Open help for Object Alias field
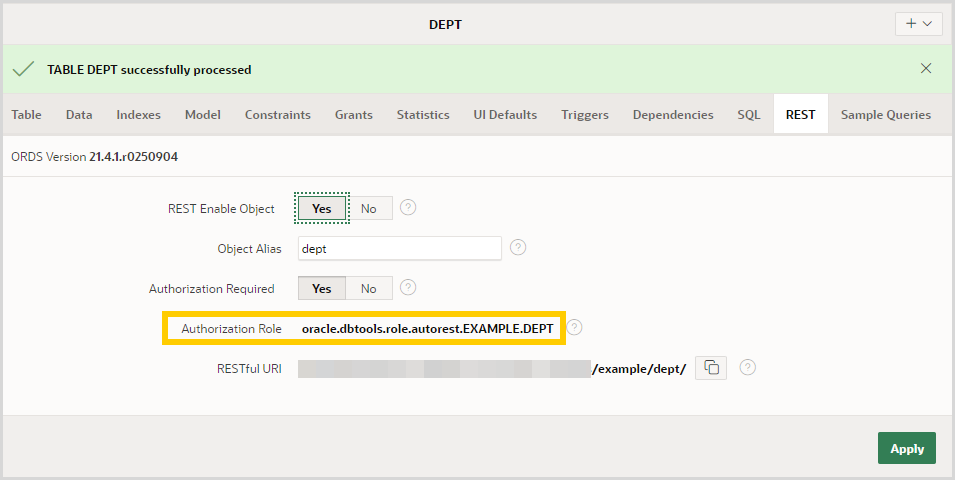This screenshot has width=955, height=480. tap(518, 247)
